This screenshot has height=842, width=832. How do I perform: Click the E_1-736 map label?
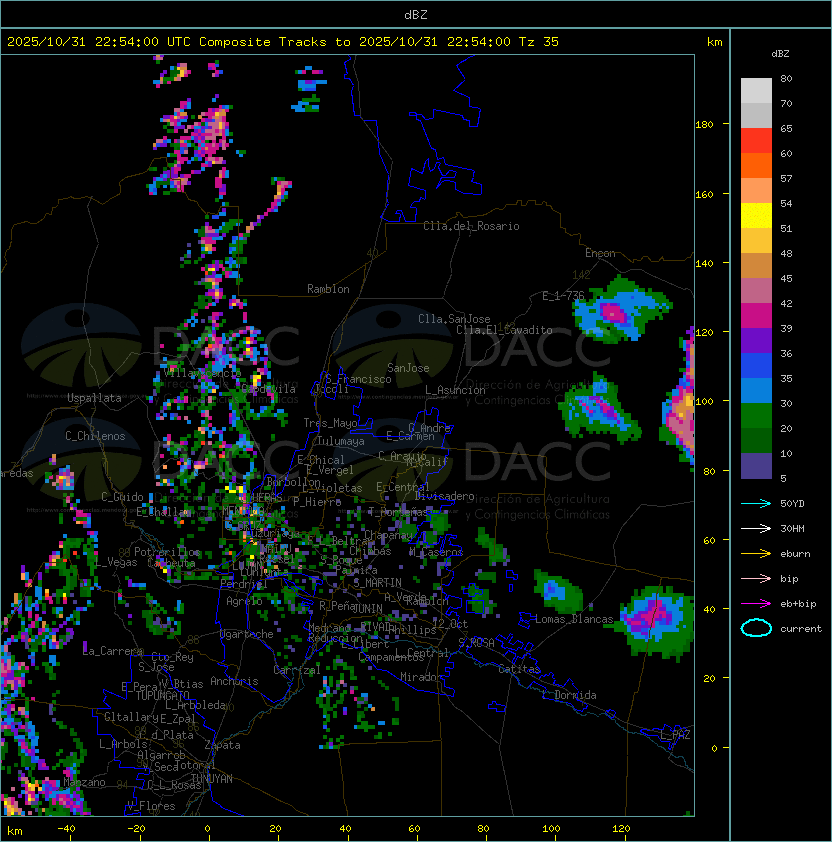(x=563, y=296)
